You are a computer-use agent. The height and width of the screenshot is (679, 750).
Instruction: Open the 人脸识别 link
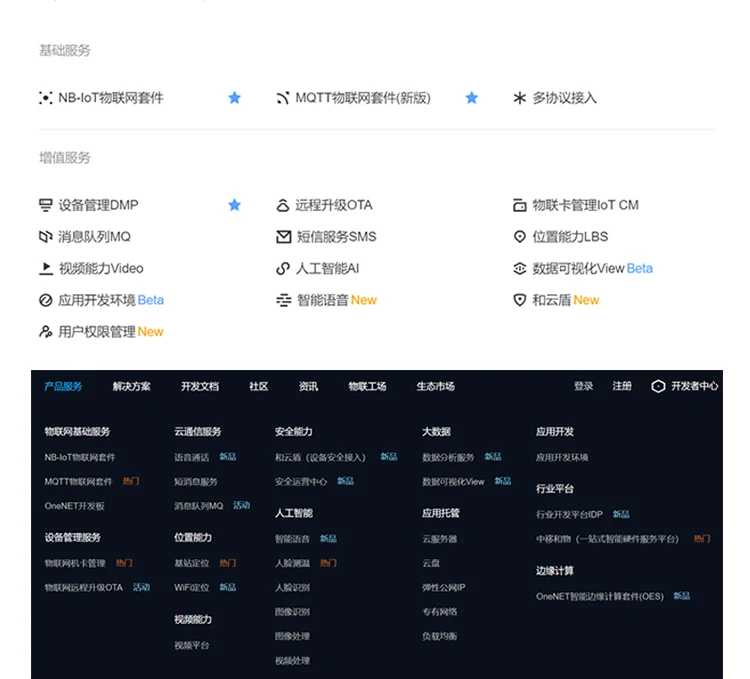292,588
